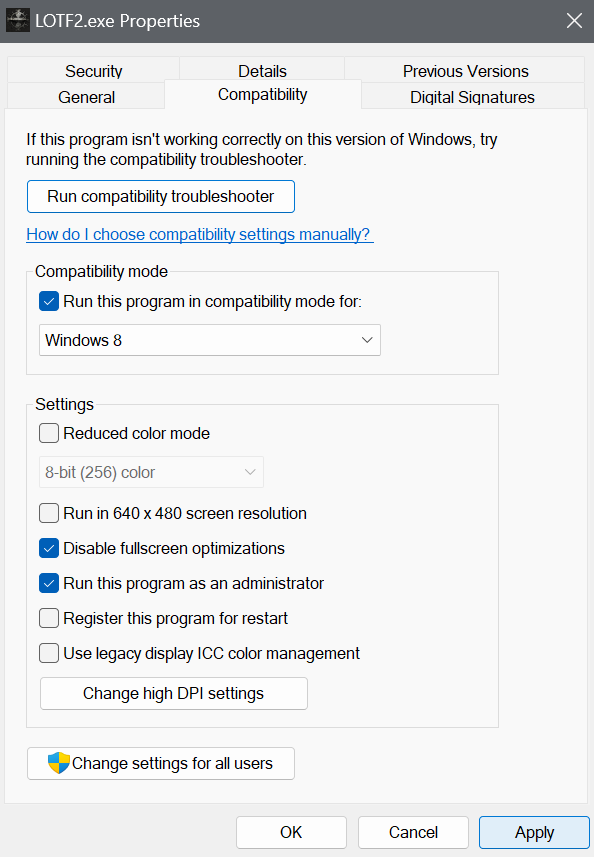Open the Windows 8 compatibility mode dropdown
The width and height of the screenshot is (594, 857).
tap(210, 340)
